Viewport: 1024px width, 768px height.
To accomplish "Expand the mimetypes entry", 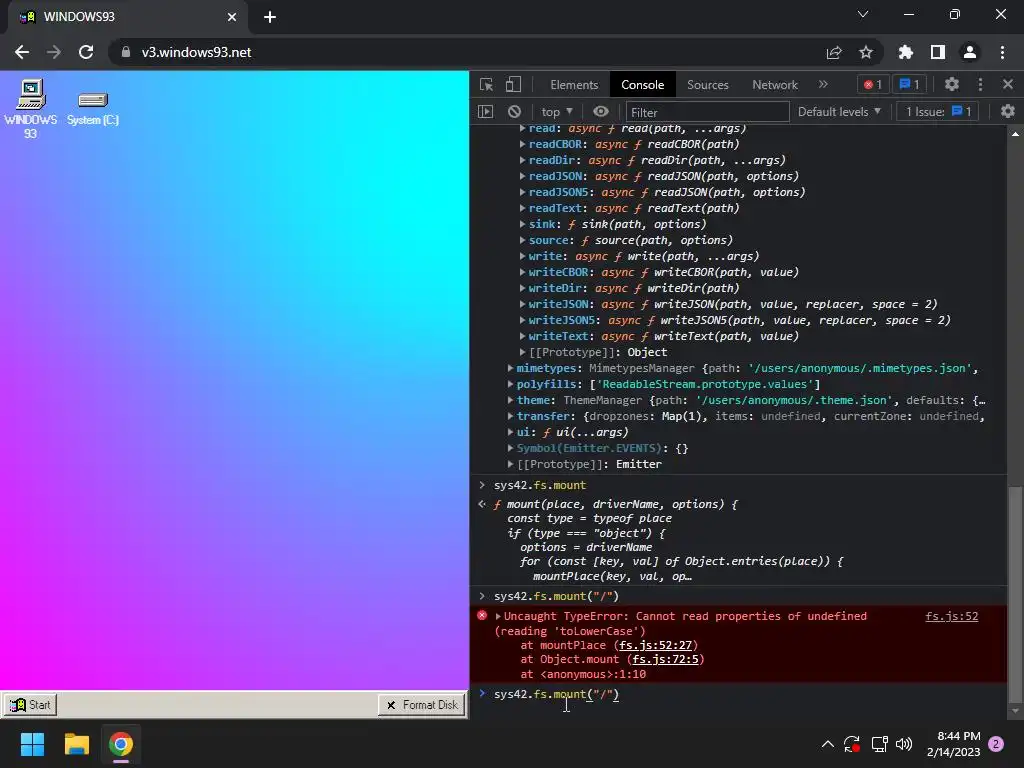I will pos(511,368).
